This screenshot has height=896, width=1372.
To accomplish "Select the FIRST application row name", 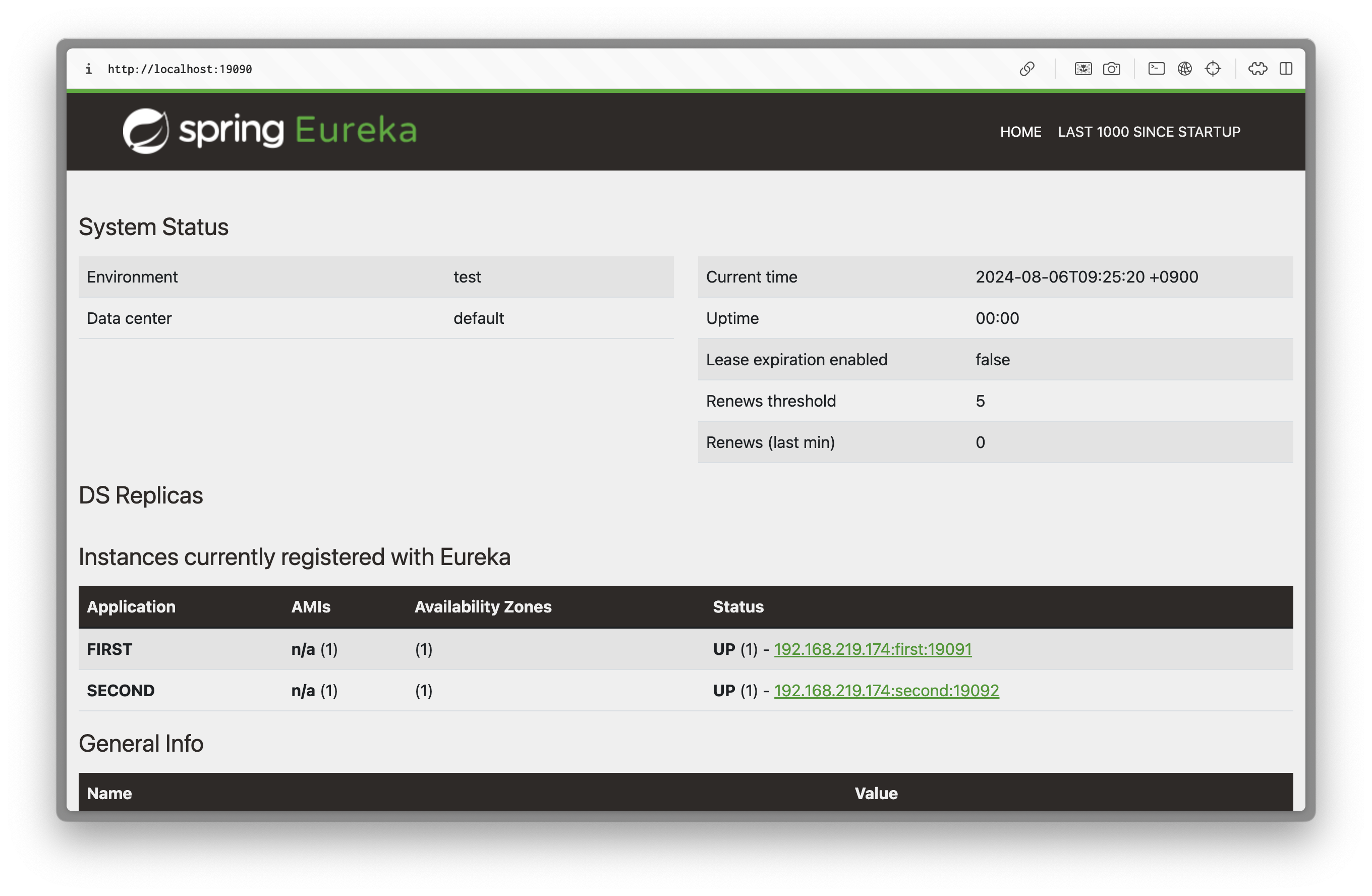I will click(x=109, y=649).
